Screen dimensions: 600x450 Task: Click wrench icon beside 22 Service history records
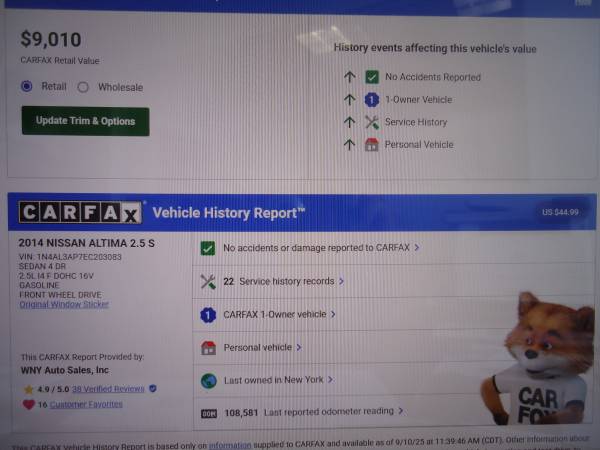pyautogui.click(x=208, y=282)
